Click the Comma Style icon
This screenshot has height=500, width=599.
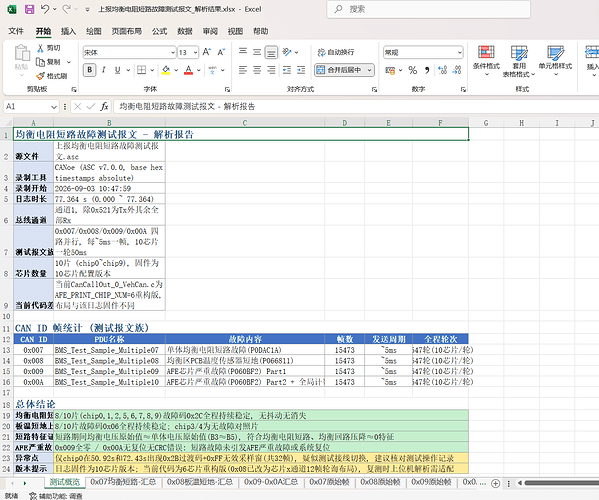point(427,70)
